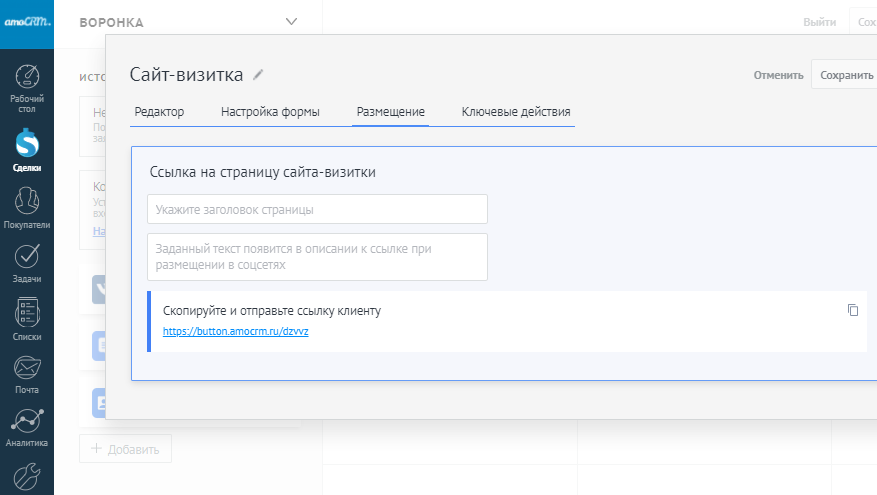The image size is (877, 495).
Task: Open Списки in the left sidebar
Action: 27,319
